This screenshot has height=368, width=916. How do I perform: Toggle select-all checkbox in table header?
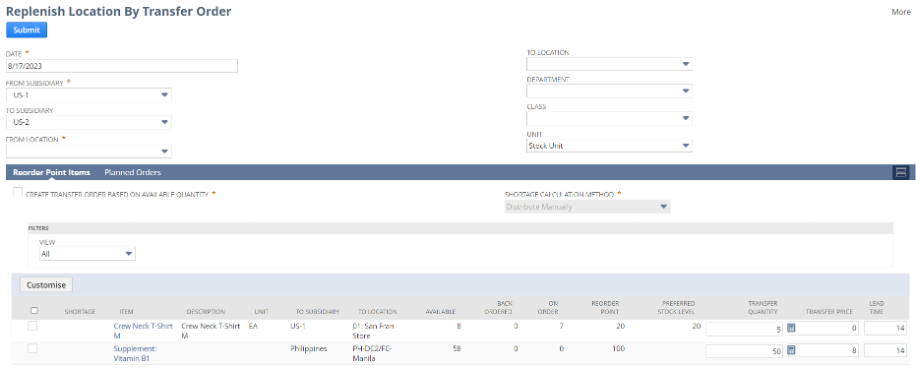point(33,311)
